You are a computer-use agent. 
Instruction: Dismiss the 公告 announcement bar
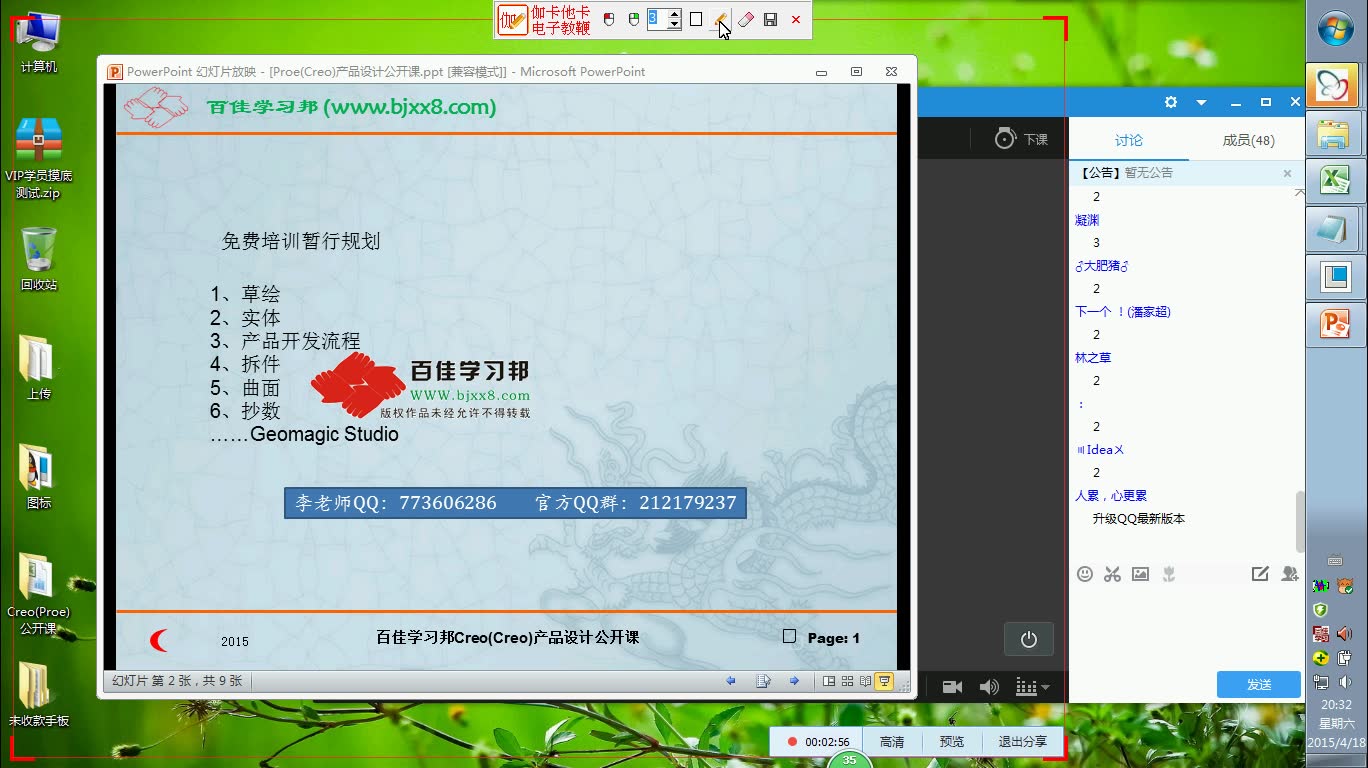tap(1287, 173)
